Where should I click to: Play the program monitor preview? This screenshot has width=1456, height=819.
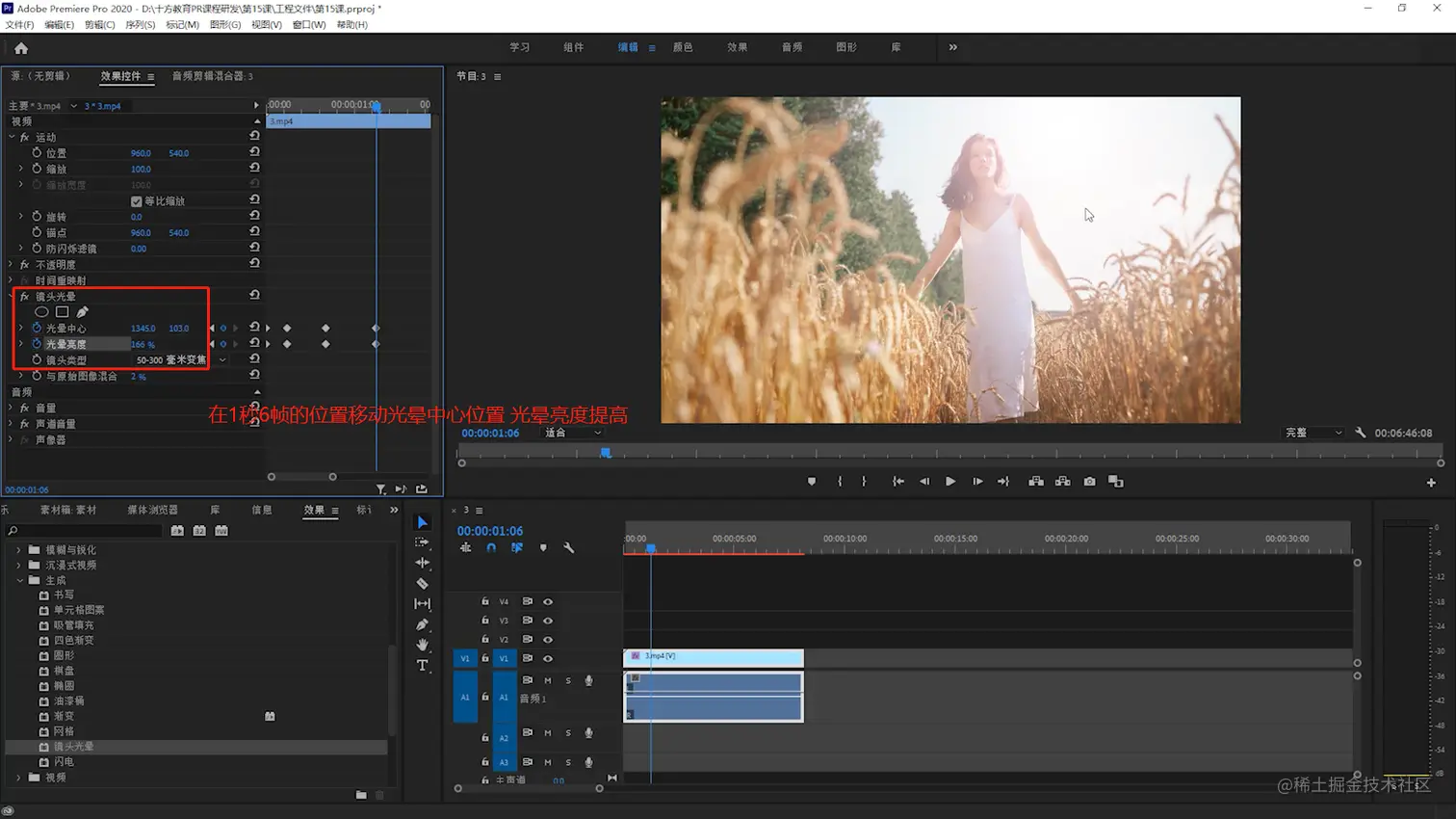[949, 482]
